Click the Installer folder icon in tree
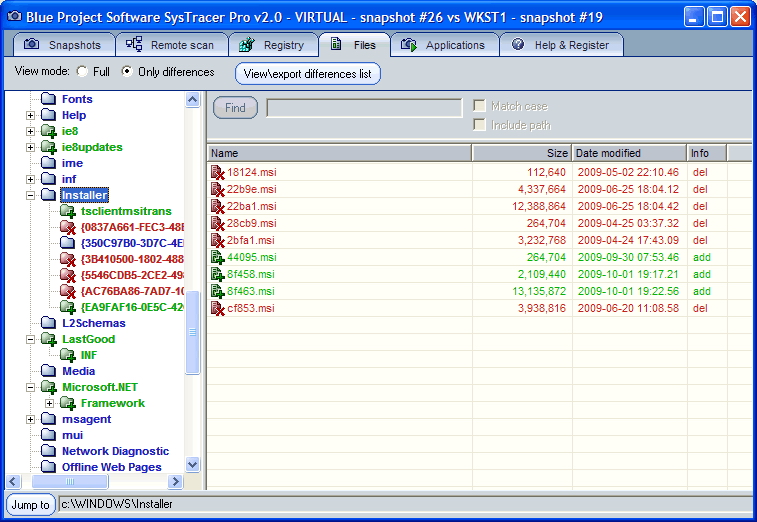 (x=48, y=195)
